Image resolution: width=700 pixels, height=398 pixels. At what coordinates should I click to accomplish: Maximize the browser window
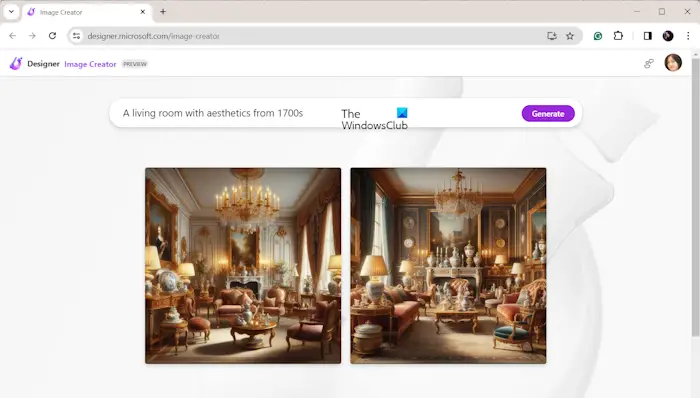click(x=662, y=12)
